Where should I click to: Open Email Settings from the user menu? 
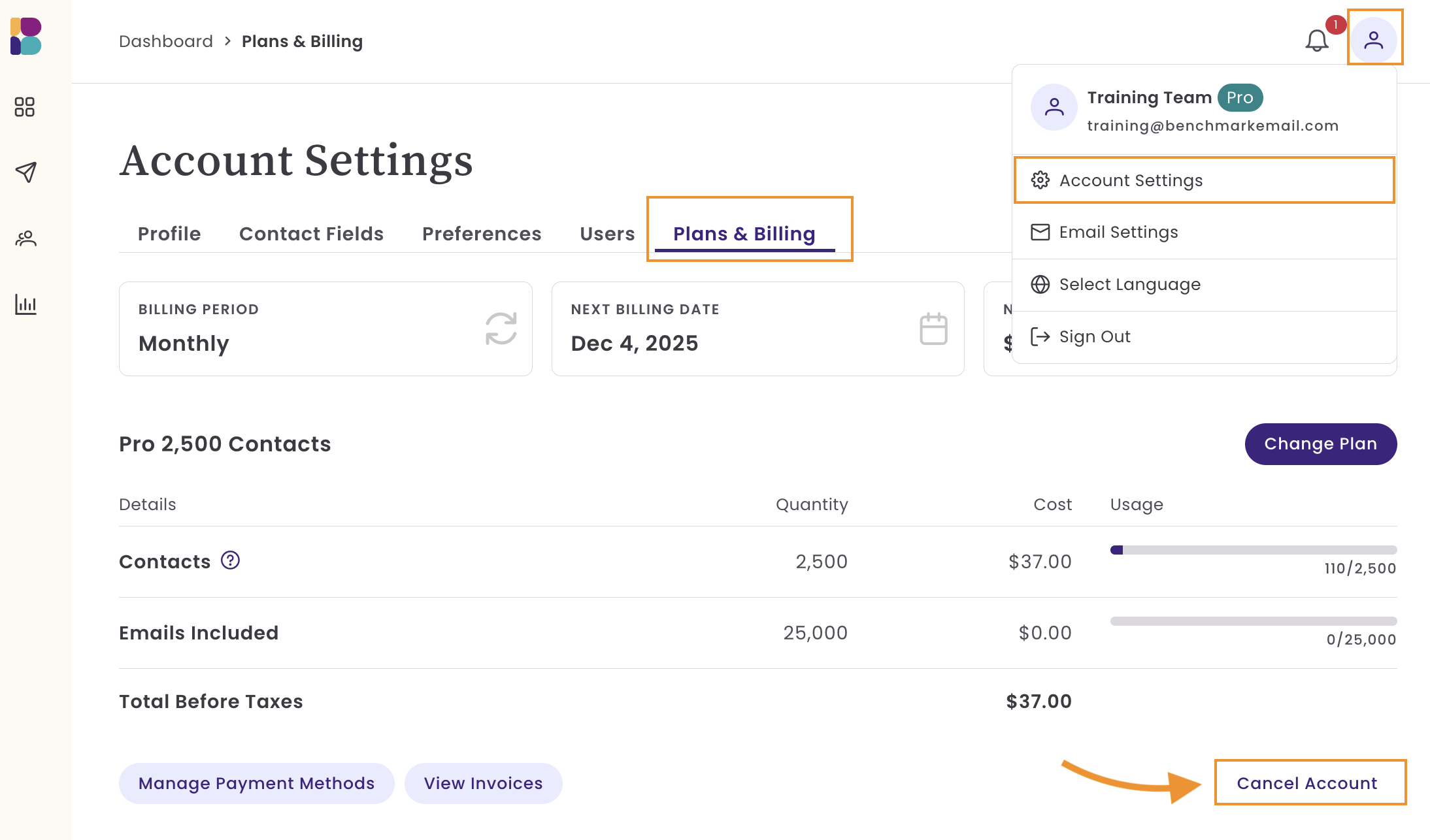(1118, 232)
